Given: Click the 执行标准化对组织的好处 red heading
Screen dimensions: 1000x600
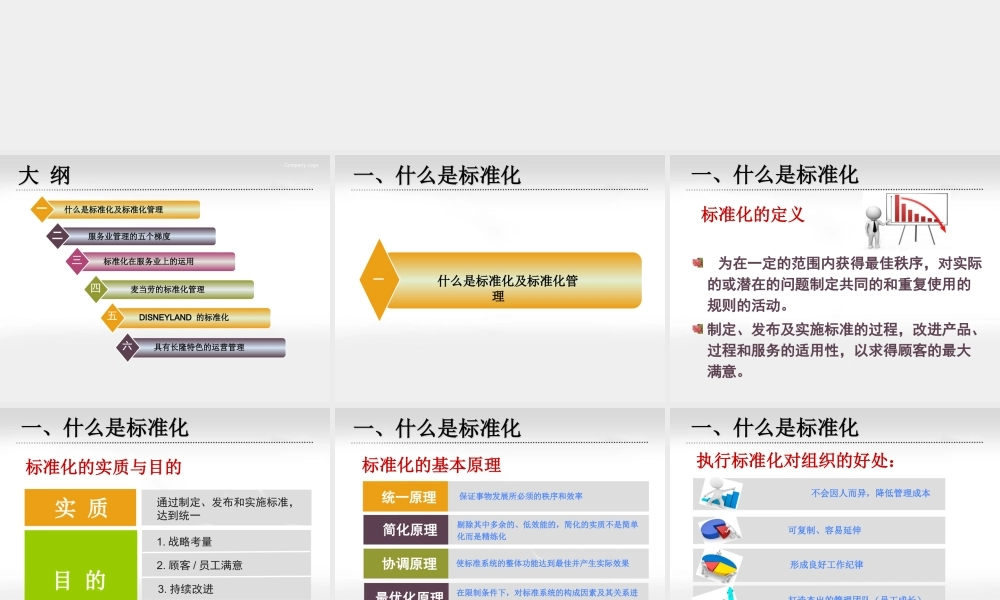Looking at the screenshot, I should [x=796, y=460].
